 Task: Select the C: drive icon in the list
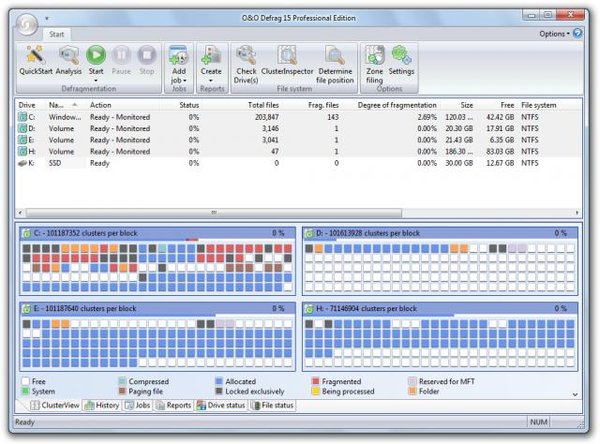pos(23,117)
